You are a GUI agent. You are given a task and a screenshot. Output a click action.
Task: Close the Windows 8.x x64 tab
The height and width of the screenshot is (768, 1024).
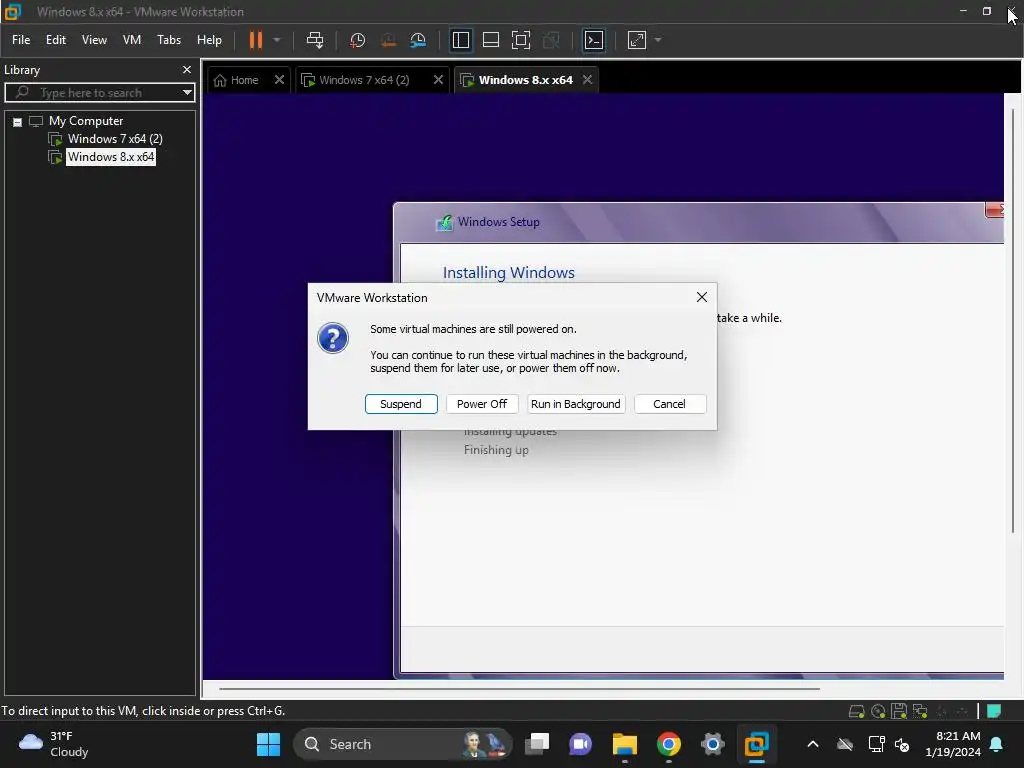click(587, 80)
